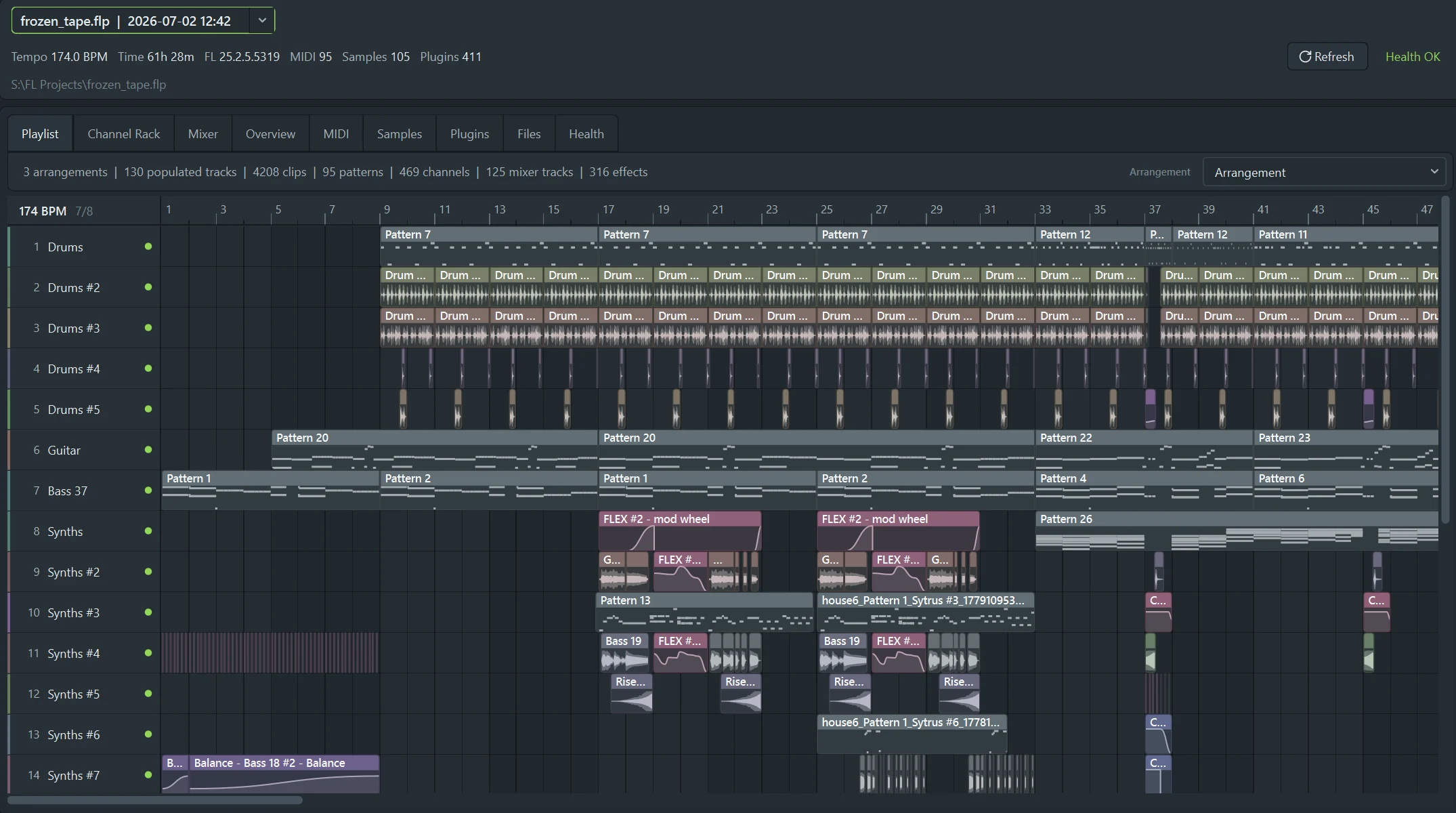Select the Guitar track header
The width and height of the screenshot is (1456, 813).
point(84,450)
